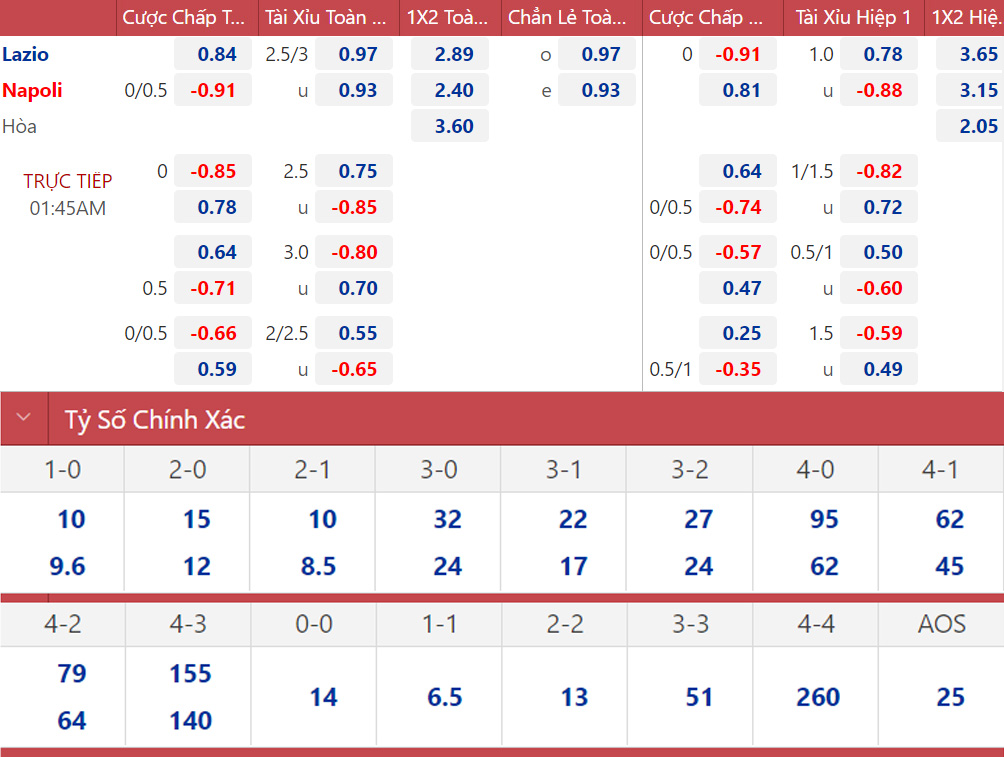Pick full-time 1X2 Lazio win odds 2.89
Viewport: 1004px width, 757px height.
click(450, 55)
